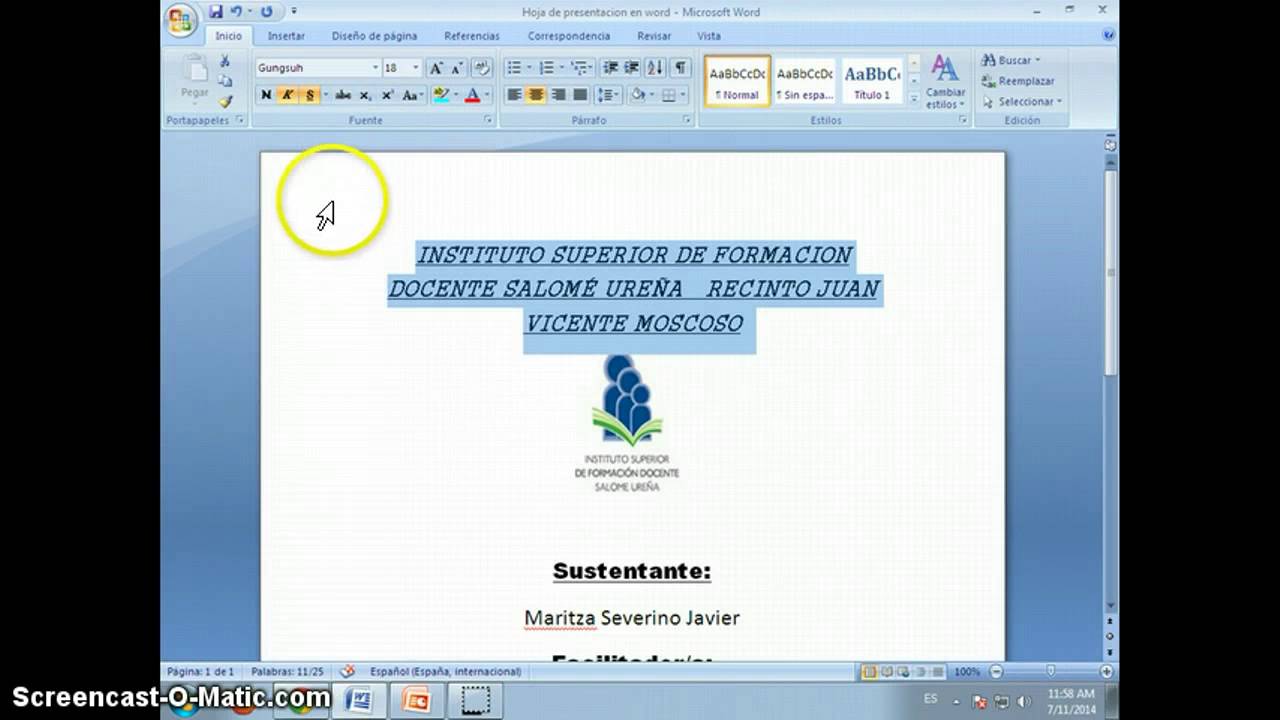
Task: Switch to Revisar tab
Action: coord(654,36)
